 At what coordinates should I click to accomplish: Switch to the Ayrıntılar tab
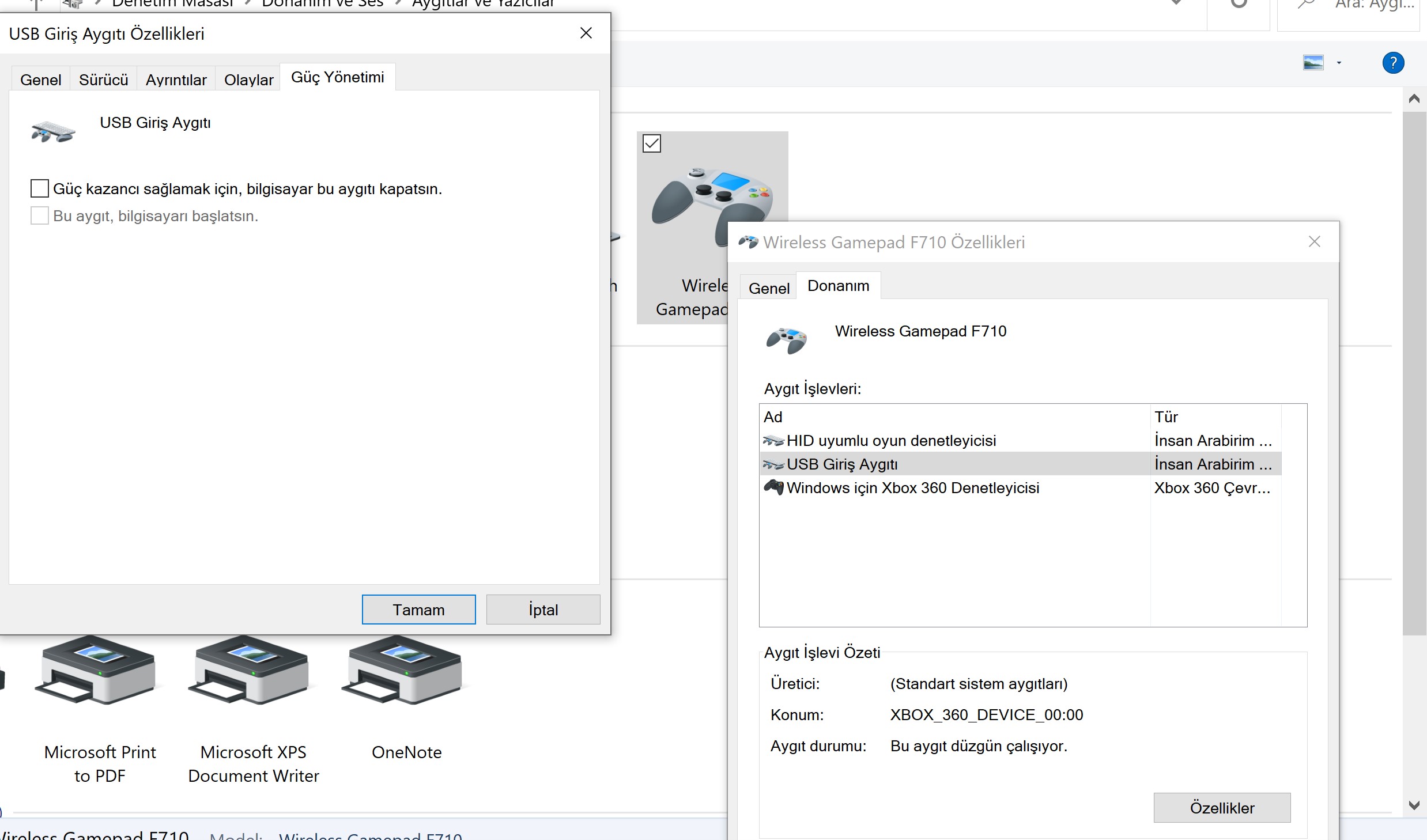pyautogui.click(x=176, y=80)
